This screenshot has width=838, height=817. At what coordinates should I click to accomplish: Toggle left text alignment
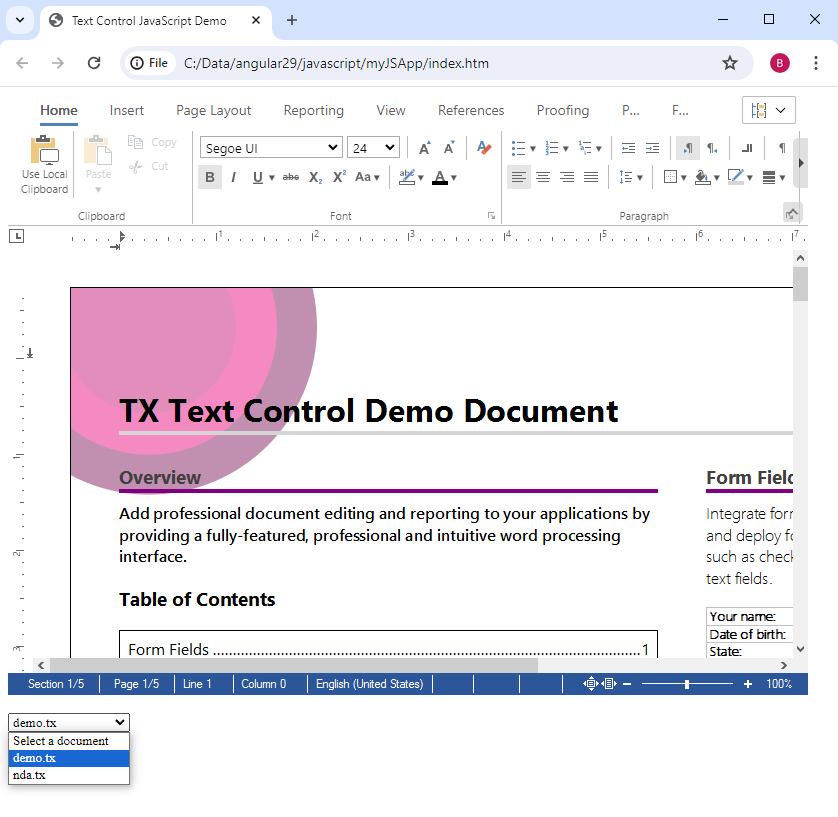(x=519, y=177)
